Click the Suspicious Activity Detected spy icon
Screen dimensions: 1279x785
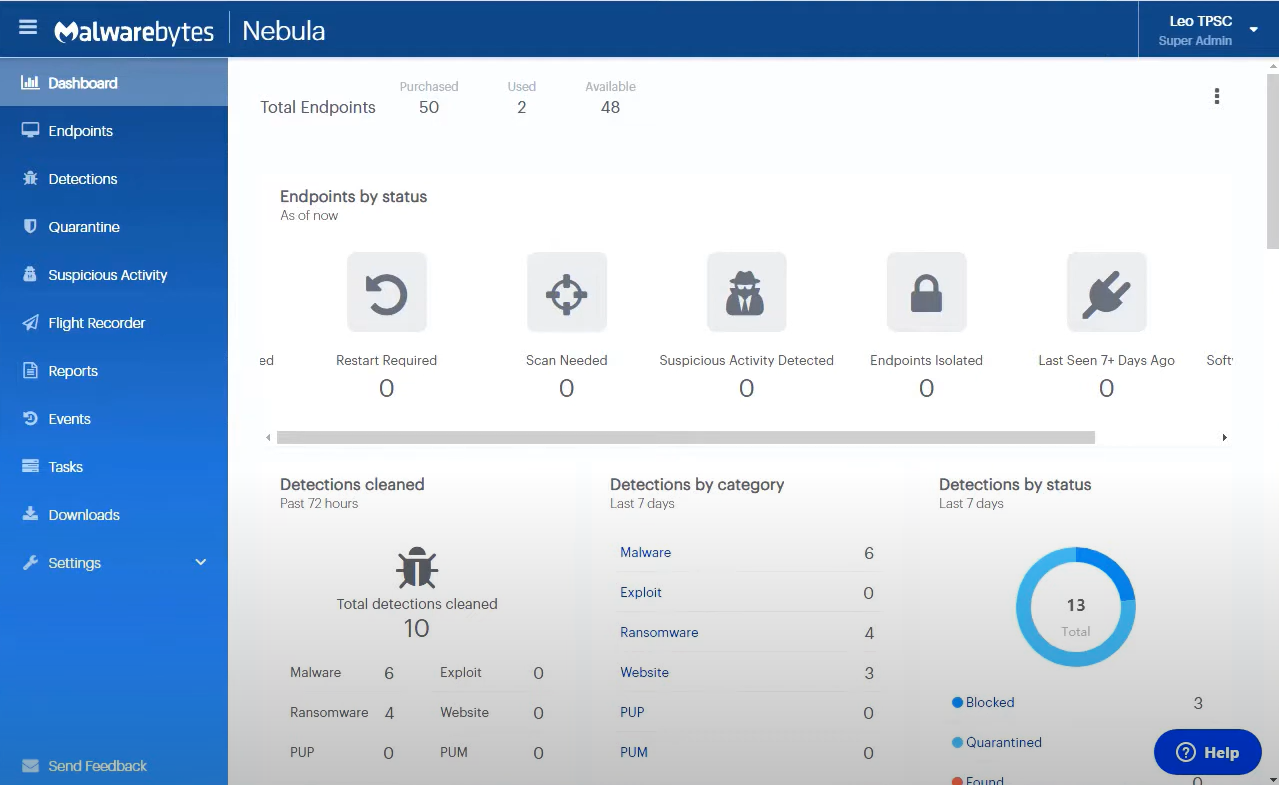746,292
